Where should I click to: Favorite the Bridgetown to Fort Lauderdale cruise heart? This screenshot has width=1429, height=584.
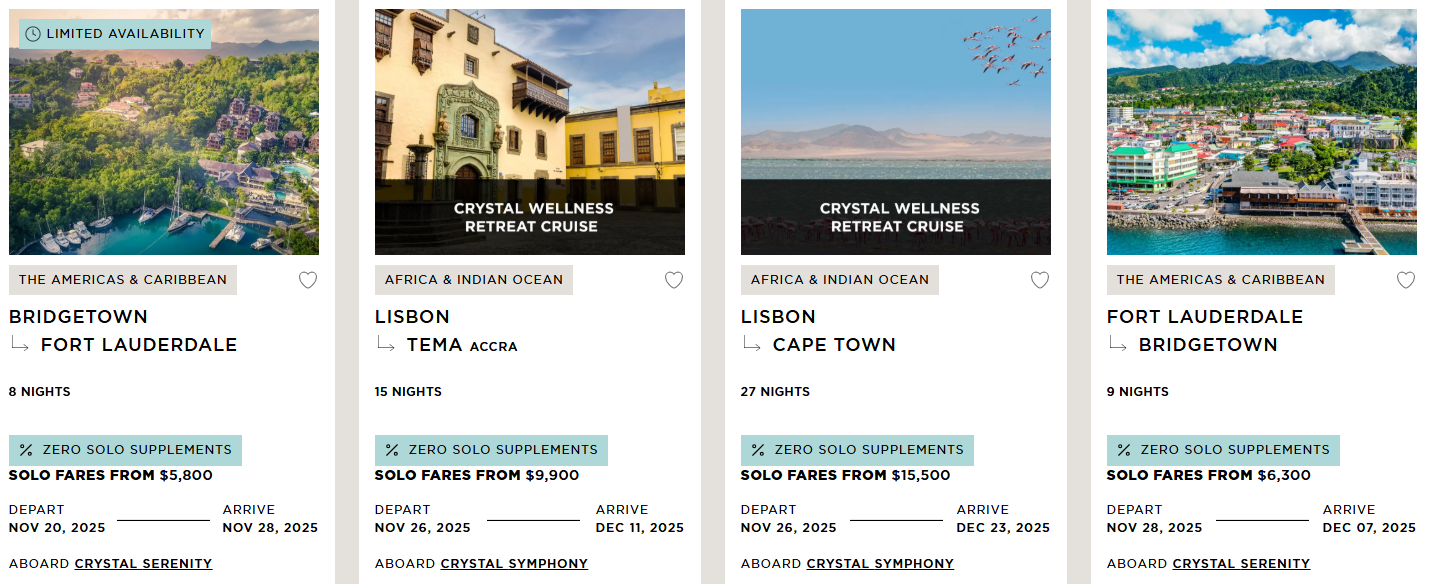[308, 280]
